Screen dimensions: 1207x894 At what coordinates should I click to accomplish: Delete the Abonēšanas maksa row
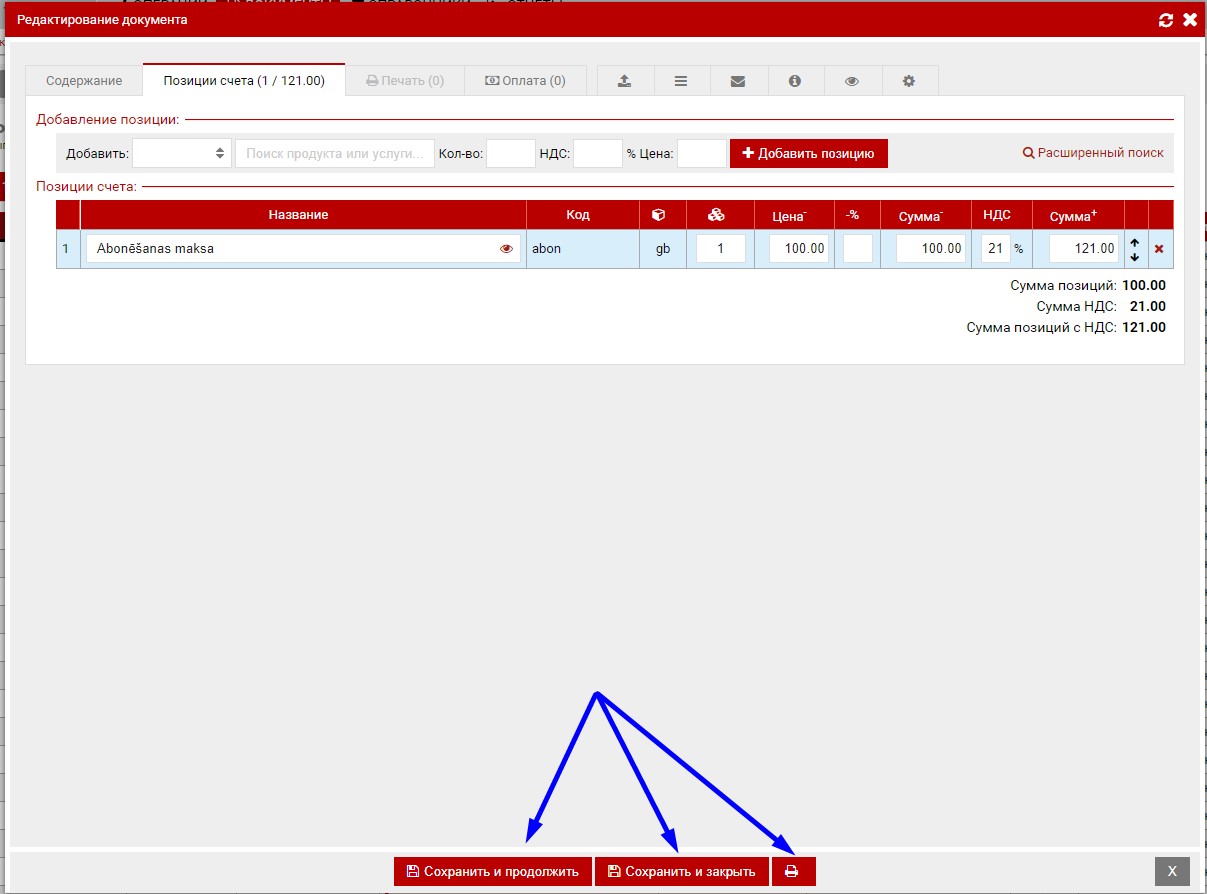[x=1159, y=249]
